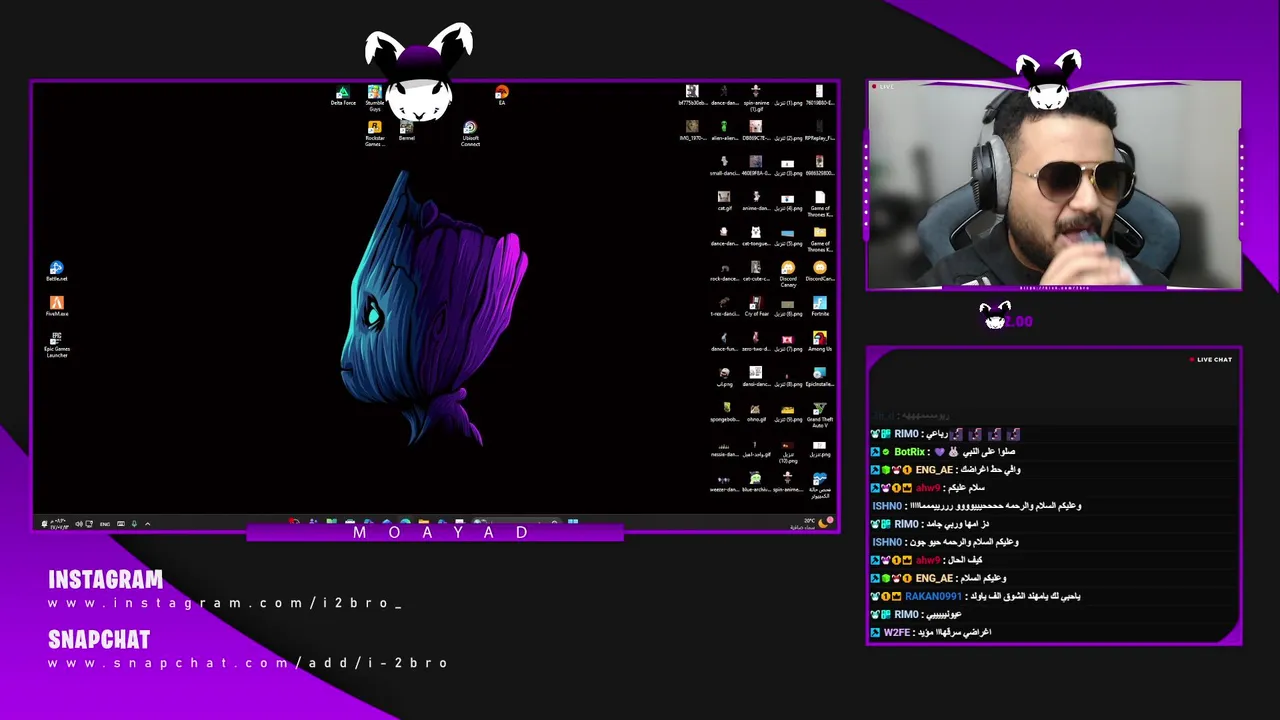Click the streamer webcam feed
The width and height of the screenshot is (1280, 720).
1054,186
